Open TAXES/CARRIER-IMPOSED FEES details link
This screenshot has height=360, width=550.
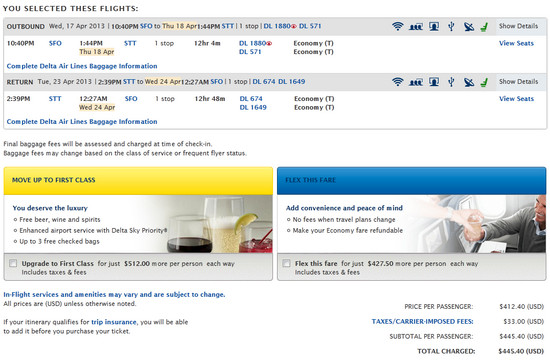(422, 321)
